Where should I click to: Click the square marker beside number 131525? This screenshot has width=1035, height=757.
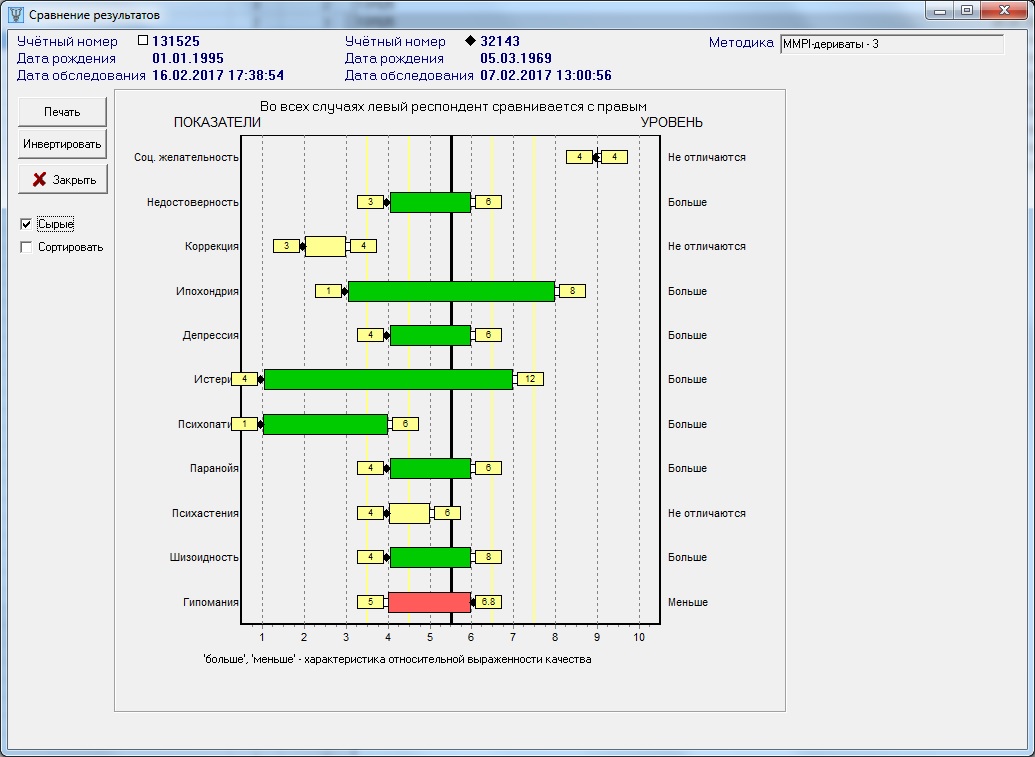point(142,41)
